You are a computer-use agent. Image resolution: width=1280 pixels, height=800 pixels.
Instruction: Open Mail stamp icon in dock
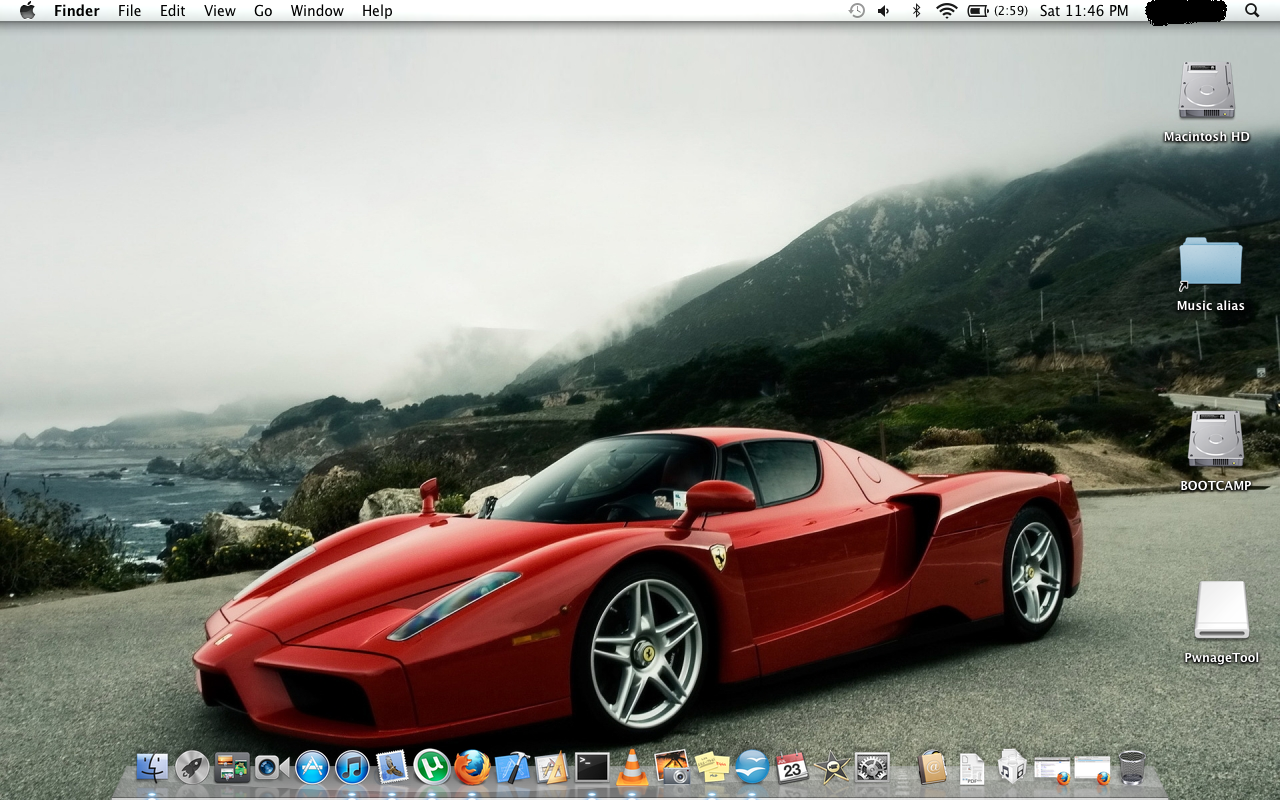tap(392, 768)
